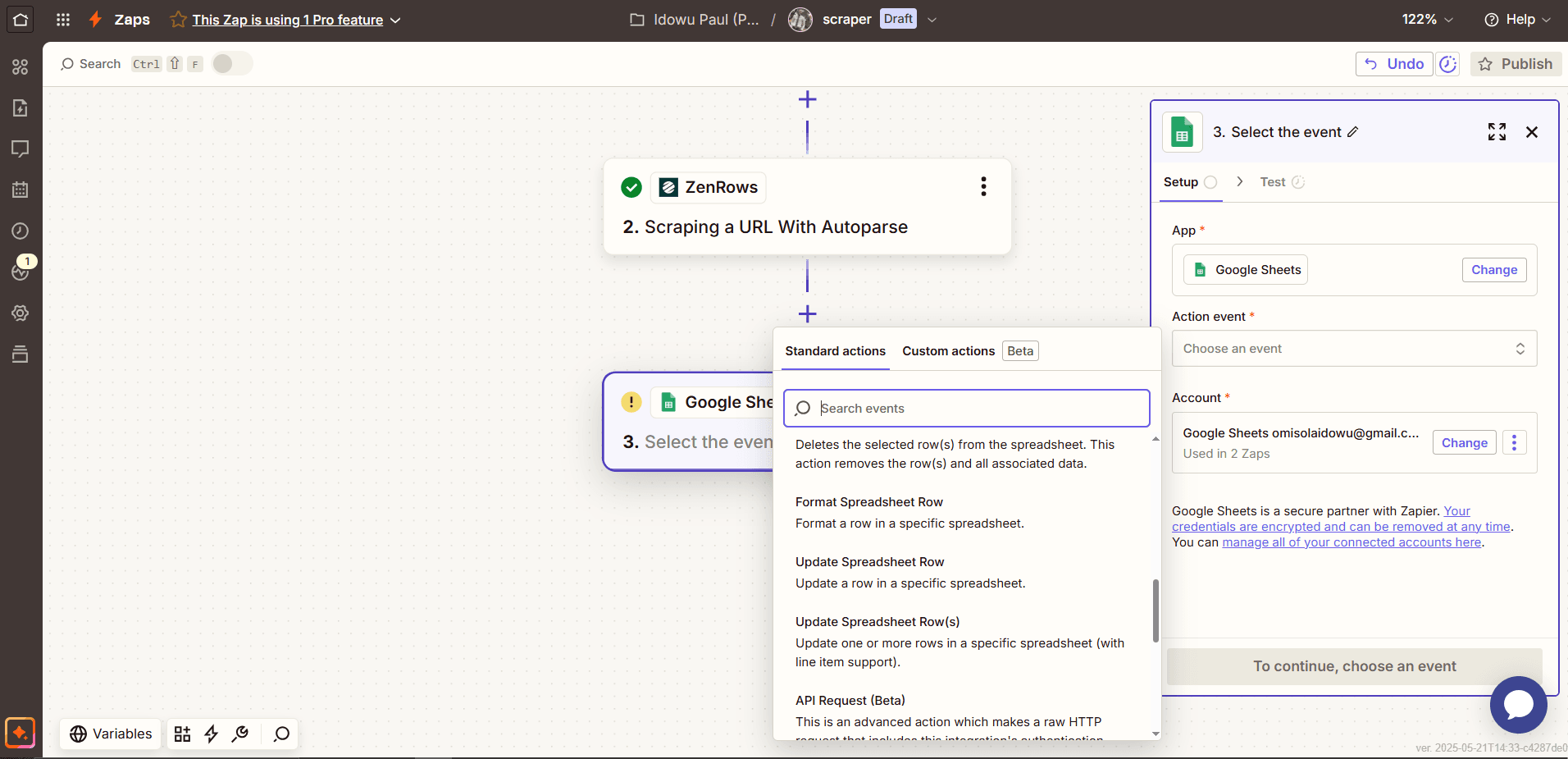
Task: Close the Select the event panel
Action: tap(1531, 132)
